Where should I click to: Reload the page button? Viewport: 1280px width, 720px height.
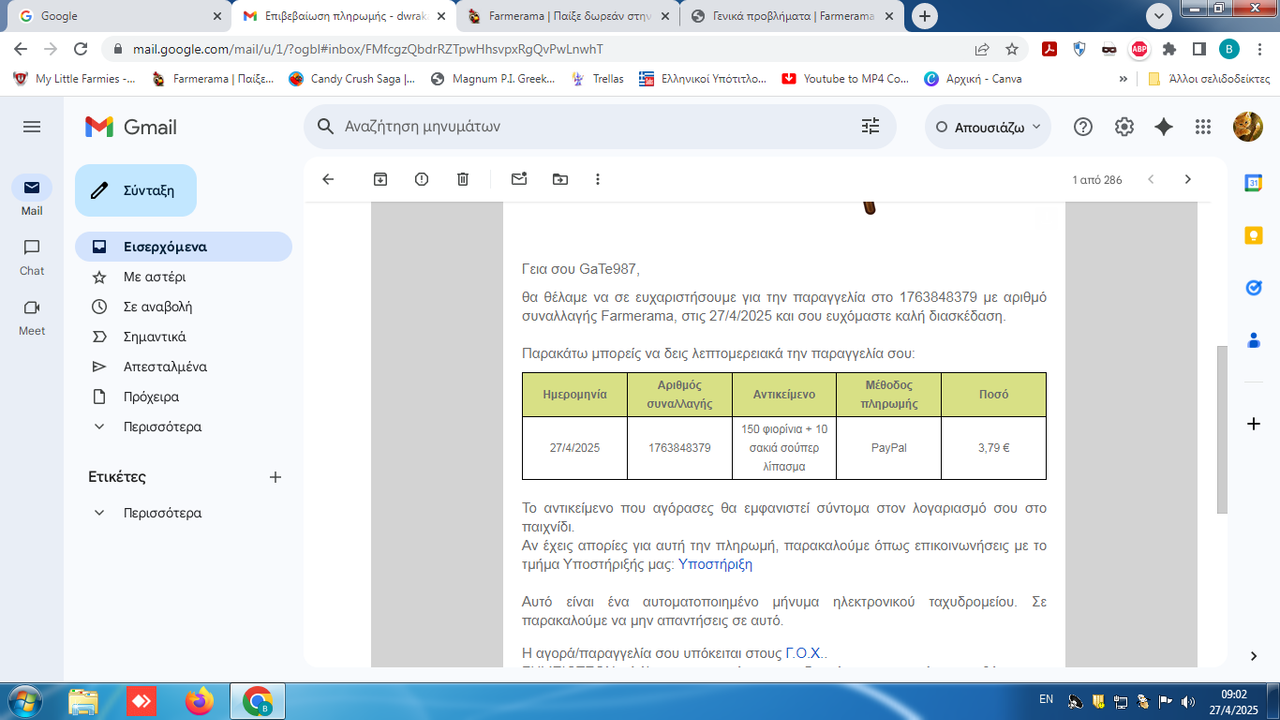pos(80,49)
